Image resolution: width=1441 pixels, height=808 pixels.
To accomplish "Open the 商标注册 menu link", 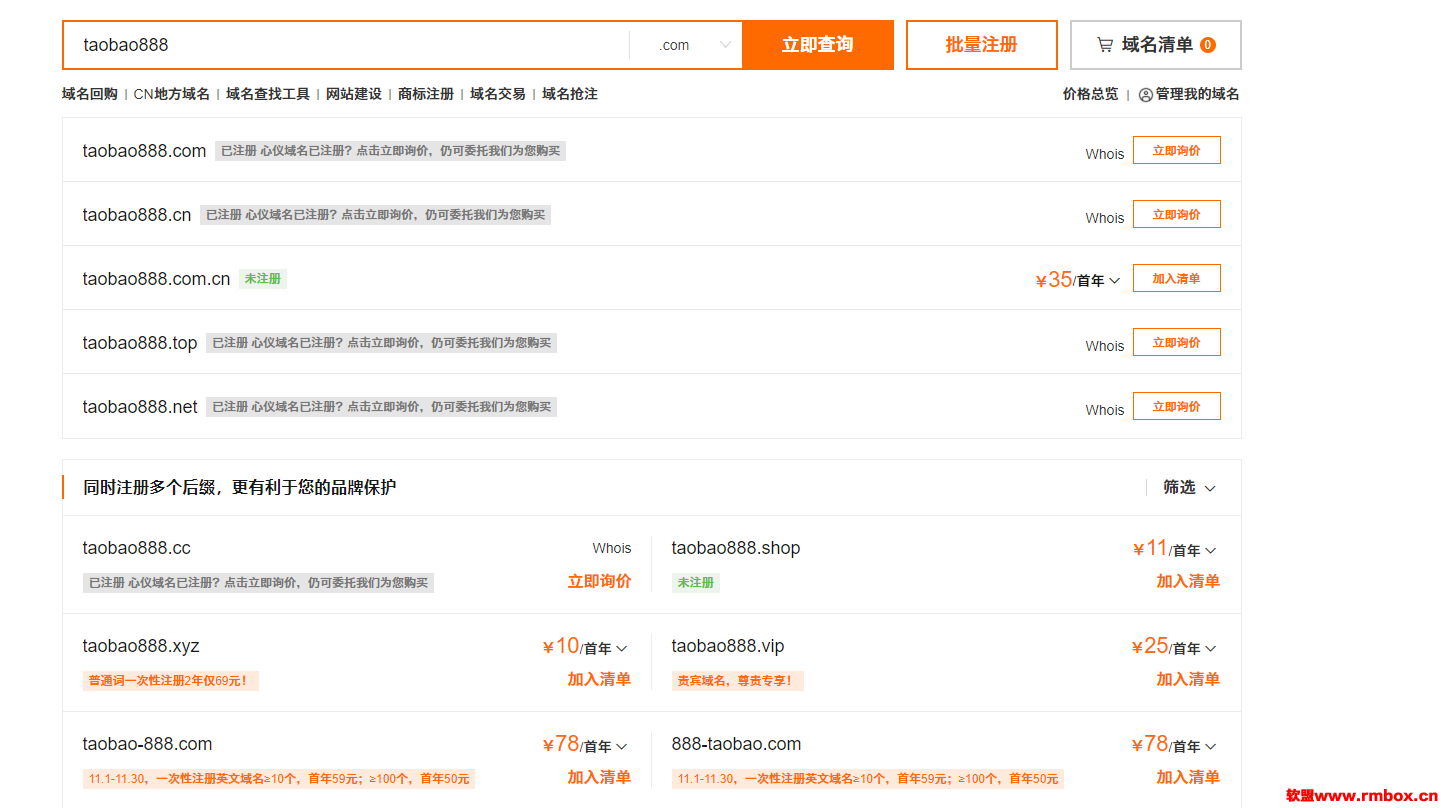I will pyautogui.click(x=426, y=94).
